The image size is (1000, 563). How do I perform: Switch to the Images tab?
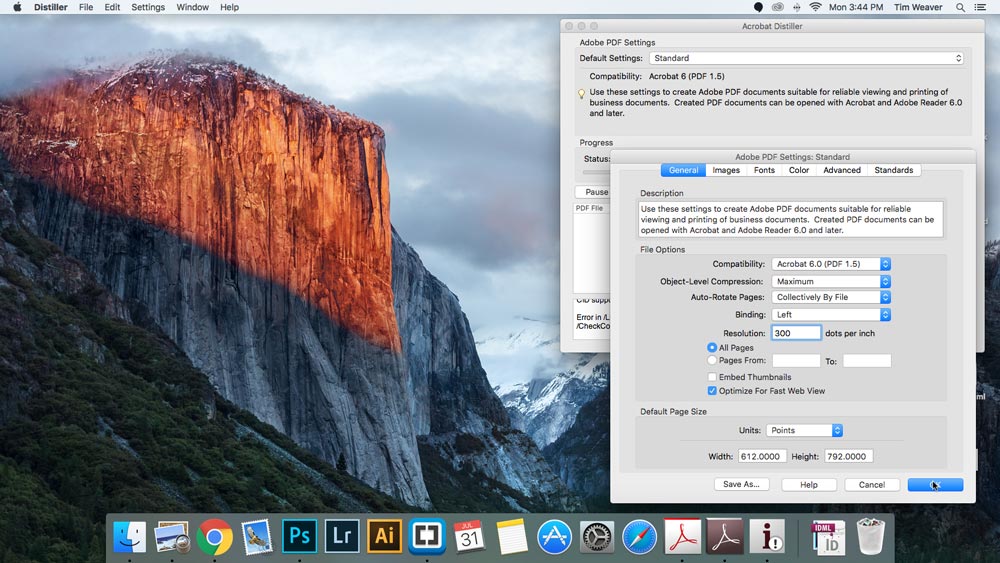[726, 170]
